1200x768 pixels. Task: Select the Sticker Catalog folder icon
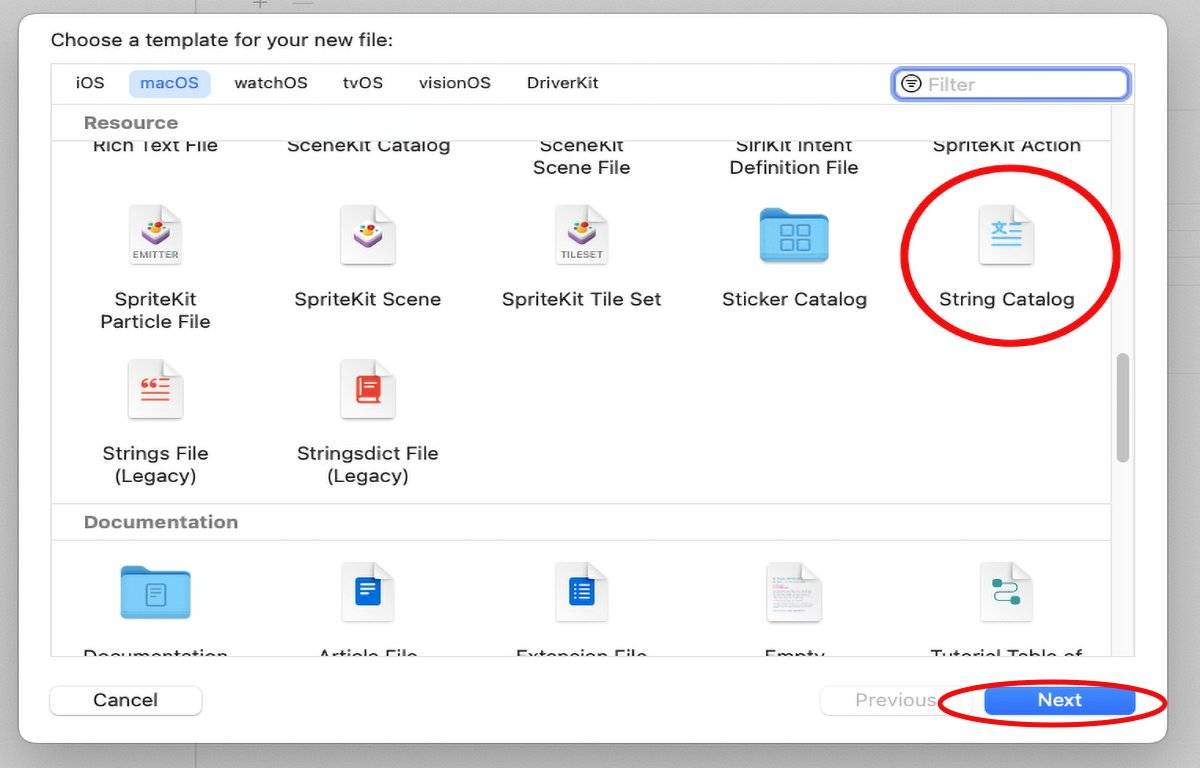tap(794, 236)
